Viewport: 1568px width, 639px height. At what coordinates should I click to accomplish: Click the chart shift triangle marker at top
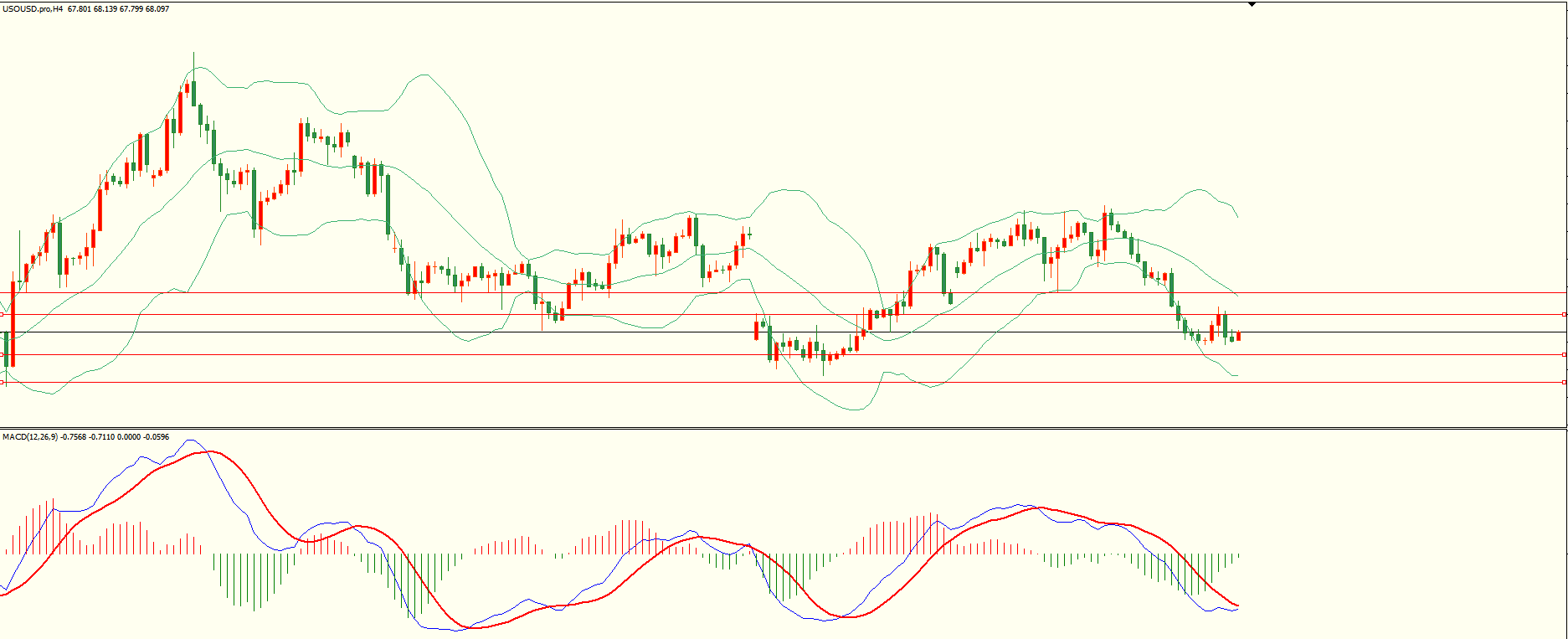pos(1252,4)
